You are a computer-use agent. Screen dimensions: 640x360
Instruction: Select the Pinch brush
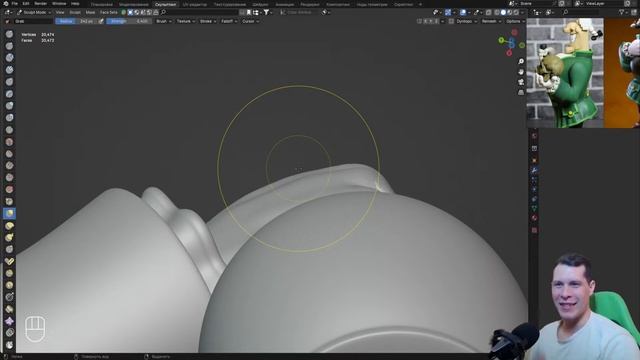9,201
